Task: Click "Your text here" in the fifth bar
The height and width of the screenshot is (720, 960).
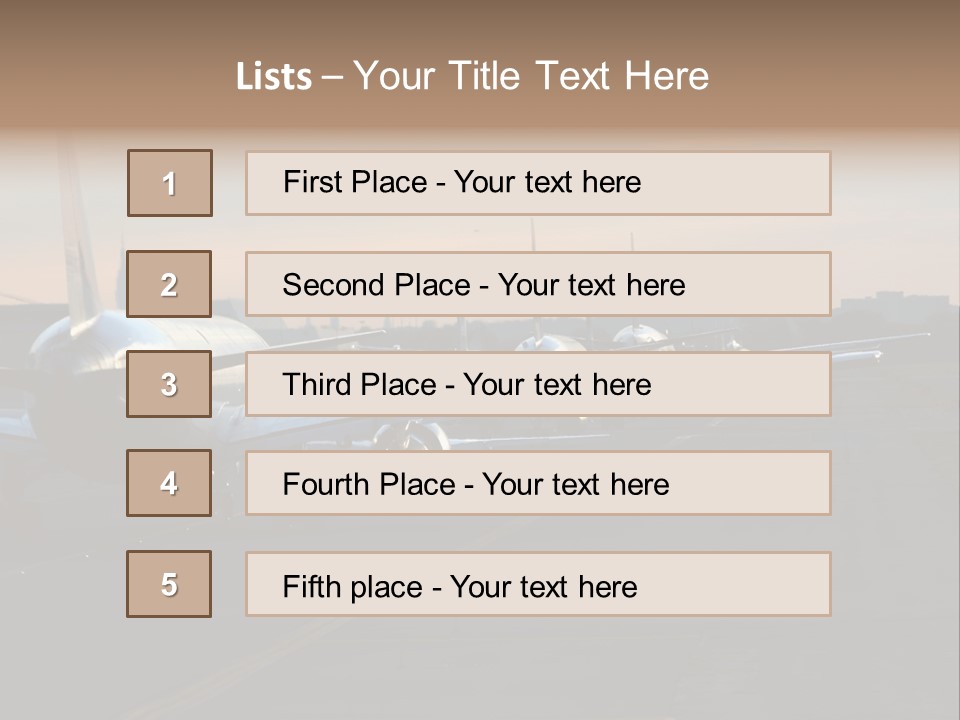Action: coord(543,586)
